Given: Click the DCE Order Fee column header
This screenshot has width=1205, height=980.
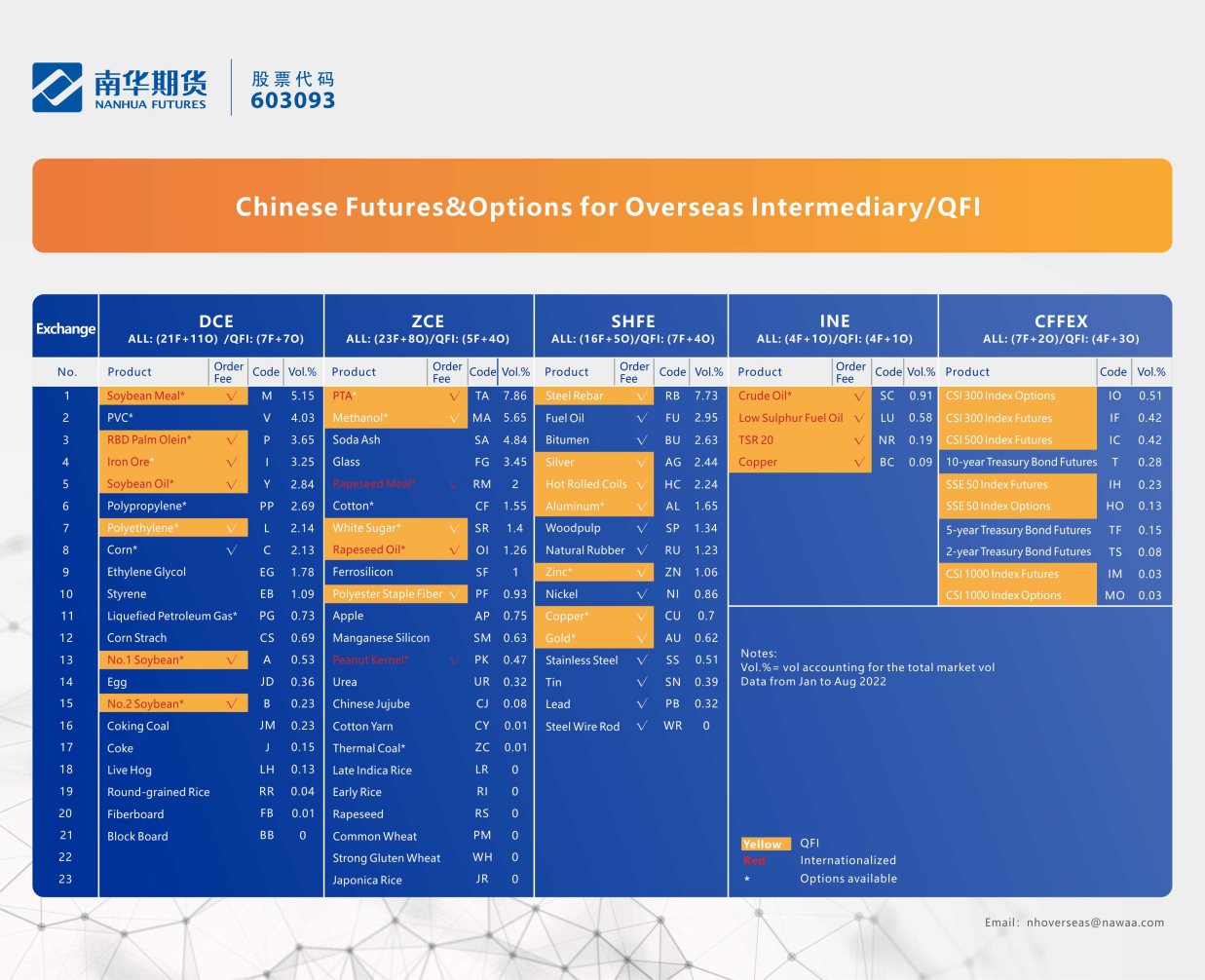Looking at the screenshot, I should coord(229,372).
